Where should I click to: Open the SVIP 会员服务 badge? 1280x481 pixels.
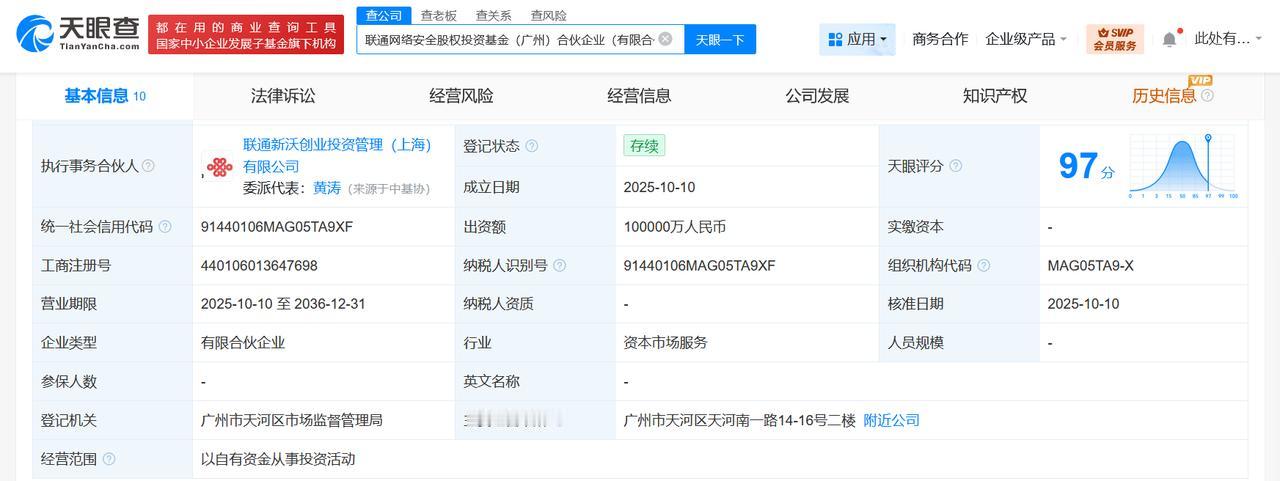[x=1114, y=39]
